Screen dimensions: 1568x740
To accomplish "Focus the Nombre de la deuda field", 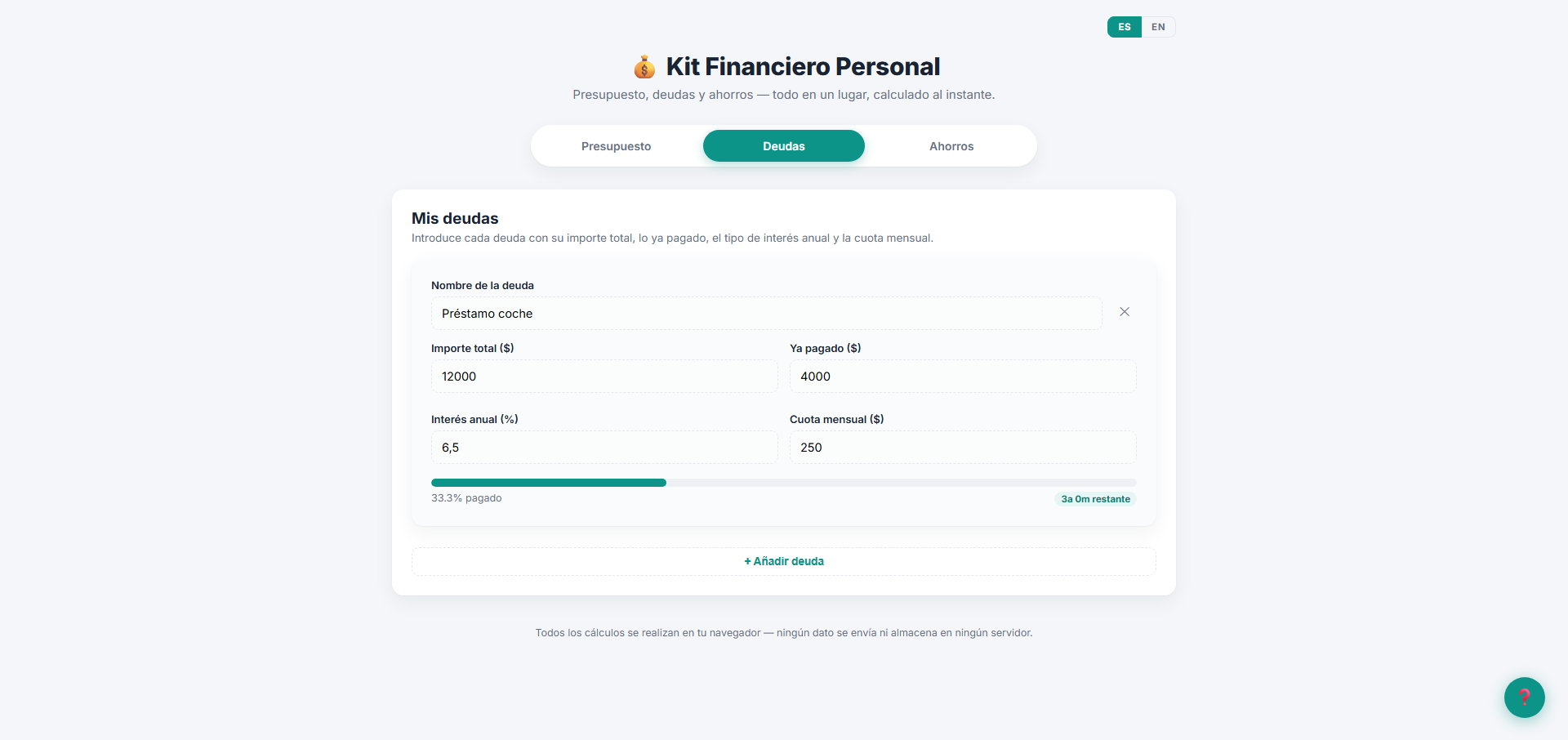I will pyautogui.click(x=767, y=314).
